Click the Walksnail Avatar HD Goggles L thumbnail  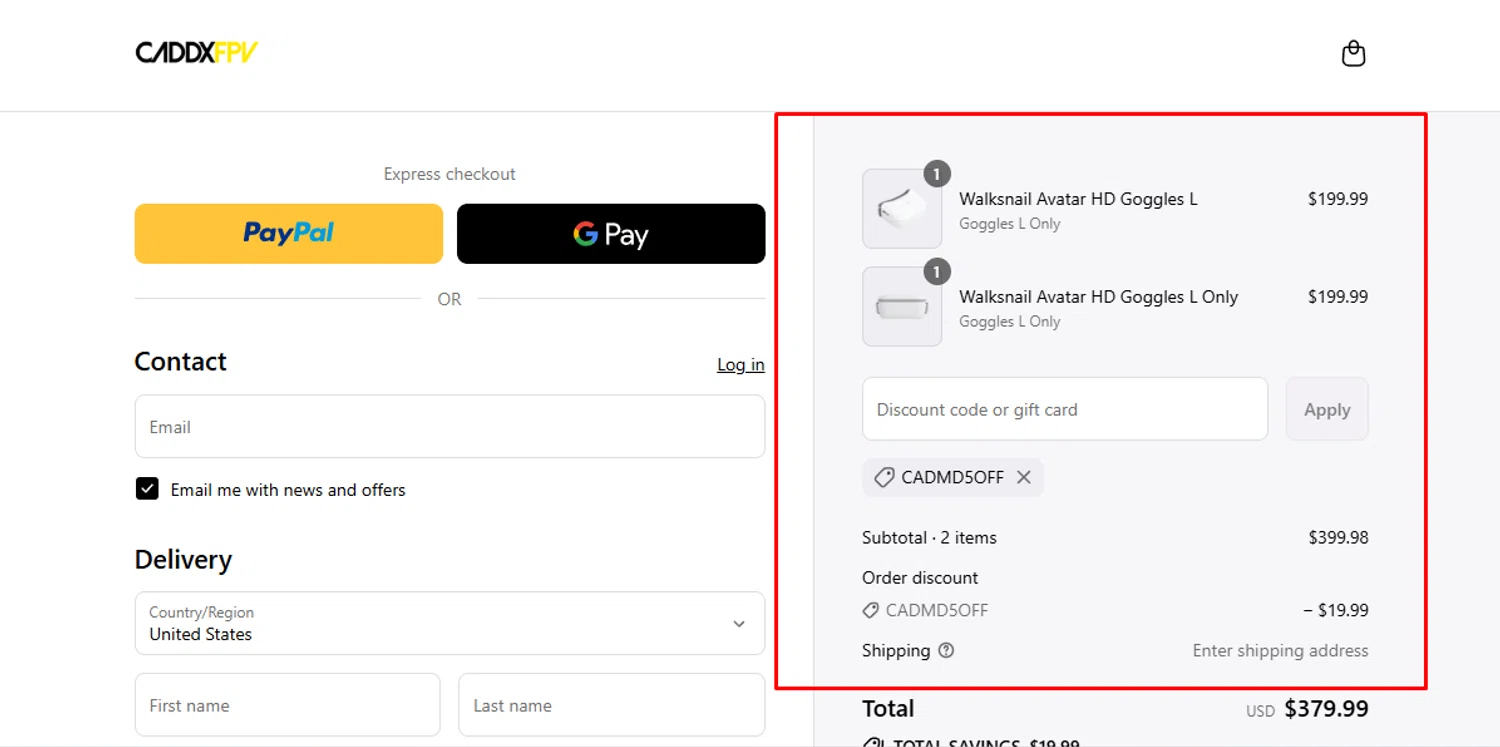pos(902,209)
